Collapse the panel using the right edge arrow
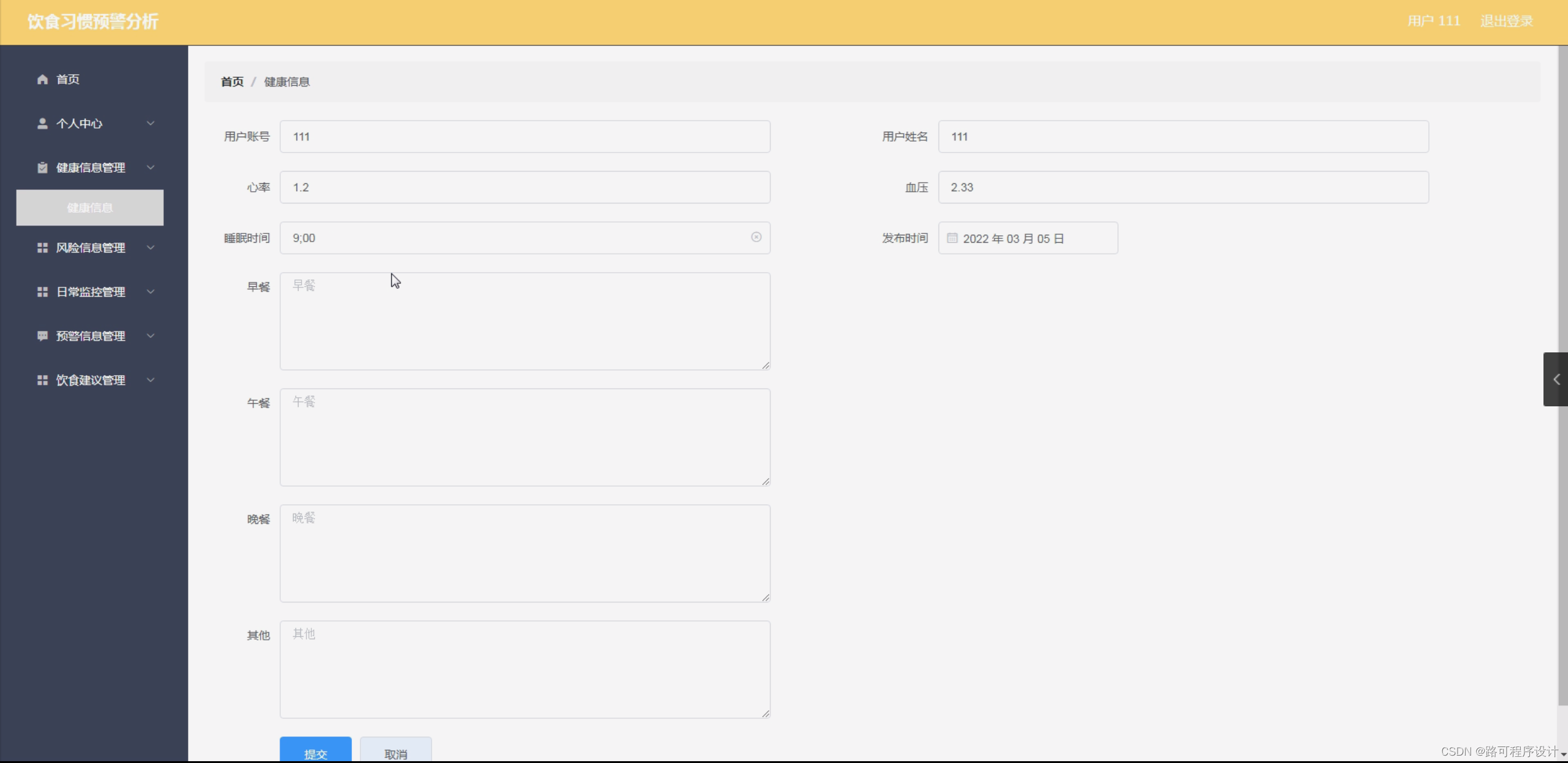This screenshot has height=763, width=1568. pos(1555,379)
